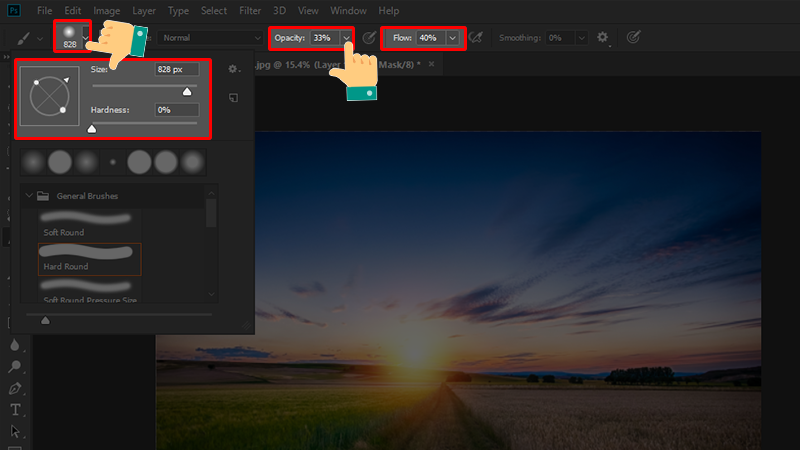Select the second recent hard brush thumbnail
Viewport: 800px width, 450px height.
pos(60,162)
